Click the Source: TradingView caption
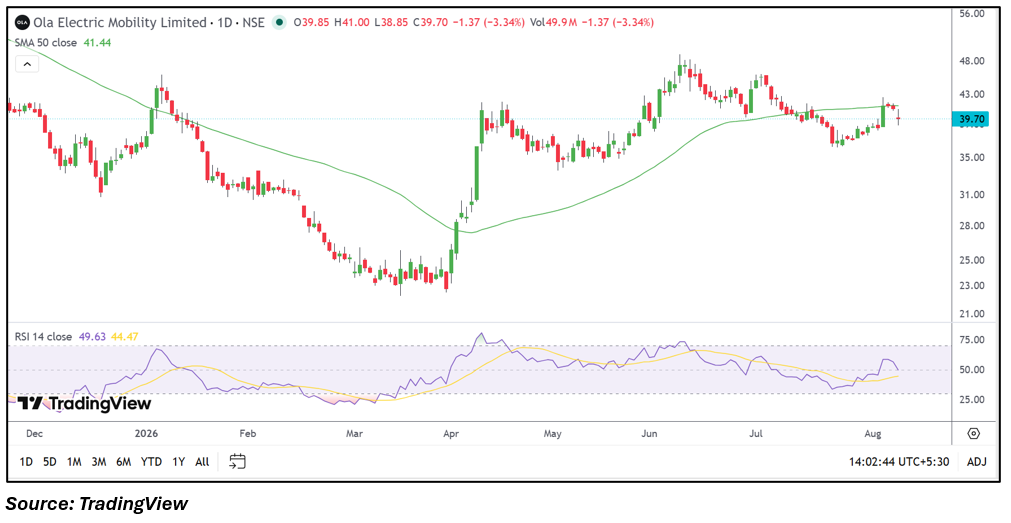This screenshot has height=523, width=1011. [97, 504]
